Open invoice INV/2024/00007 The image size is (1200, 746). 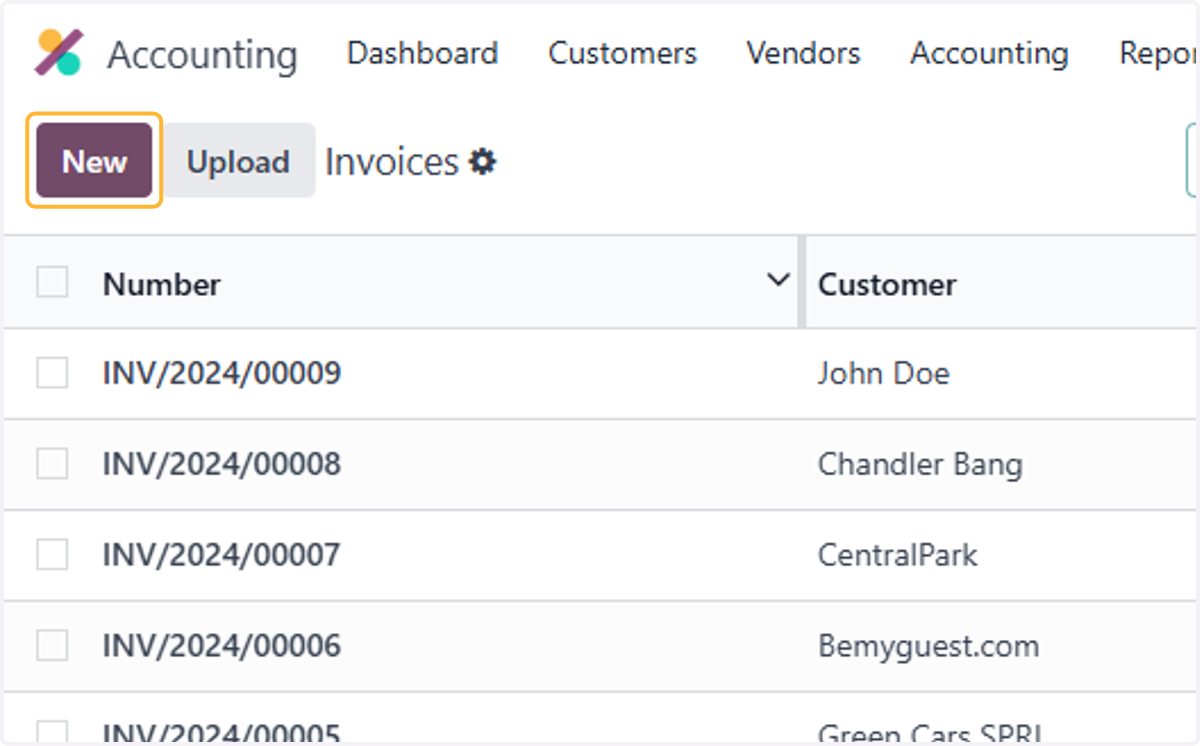click(x=221, y=554)
